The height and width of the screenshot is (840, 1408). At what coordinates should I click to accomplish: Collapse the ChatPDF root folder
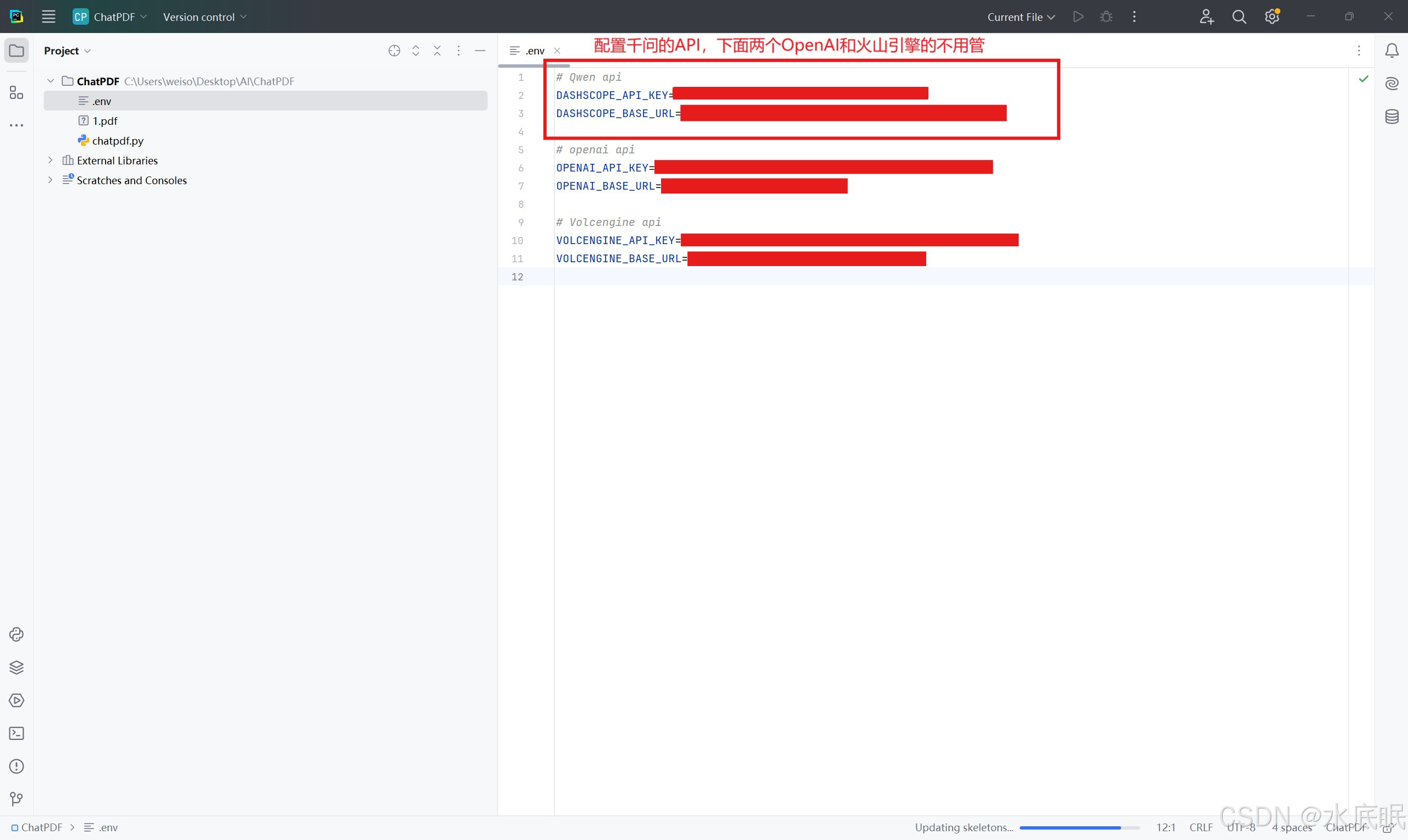coord(51,81)
